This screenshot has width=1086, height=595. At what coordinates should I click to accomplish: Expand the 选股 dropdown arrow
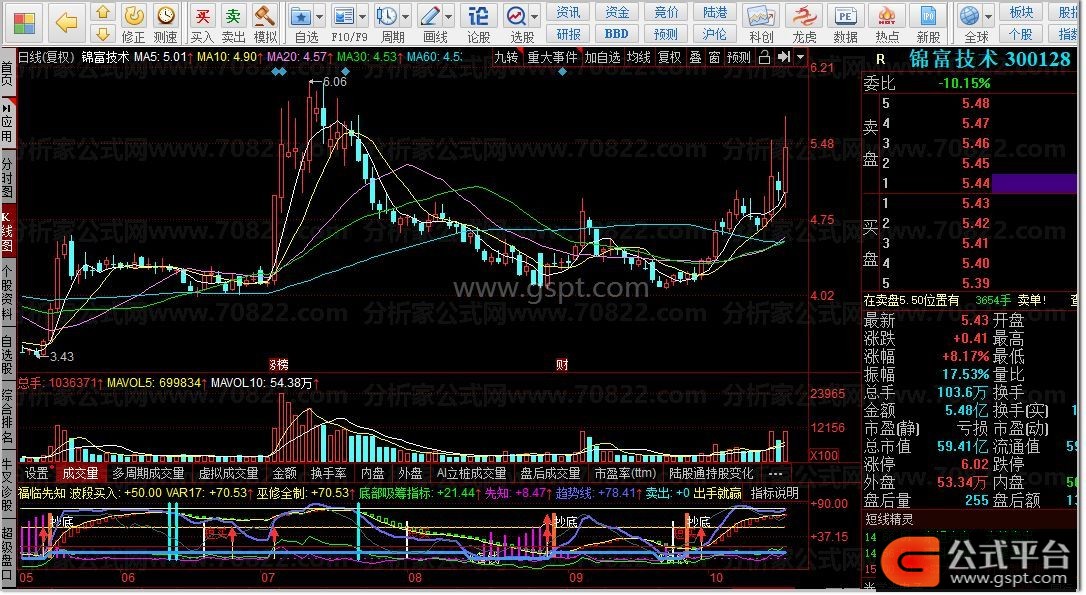(535, 16)
